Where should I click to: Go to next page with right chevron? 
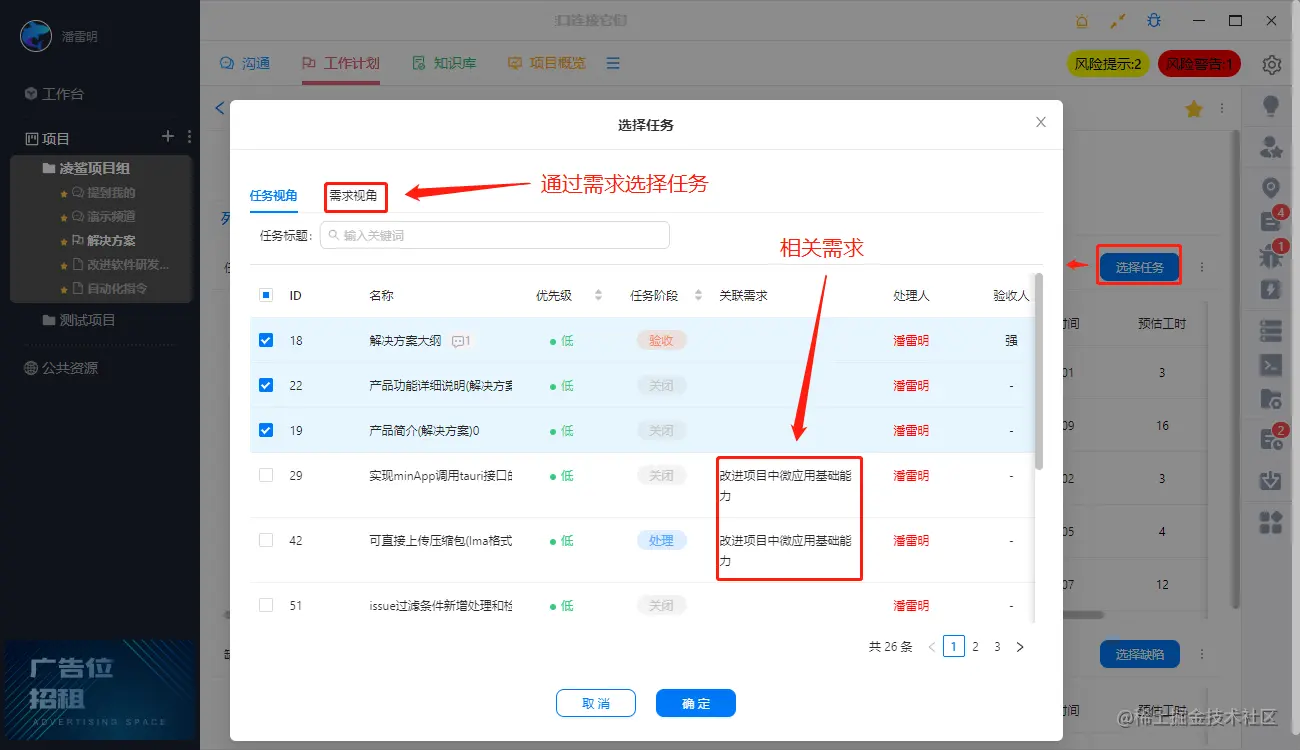(x=1020, y=647)
